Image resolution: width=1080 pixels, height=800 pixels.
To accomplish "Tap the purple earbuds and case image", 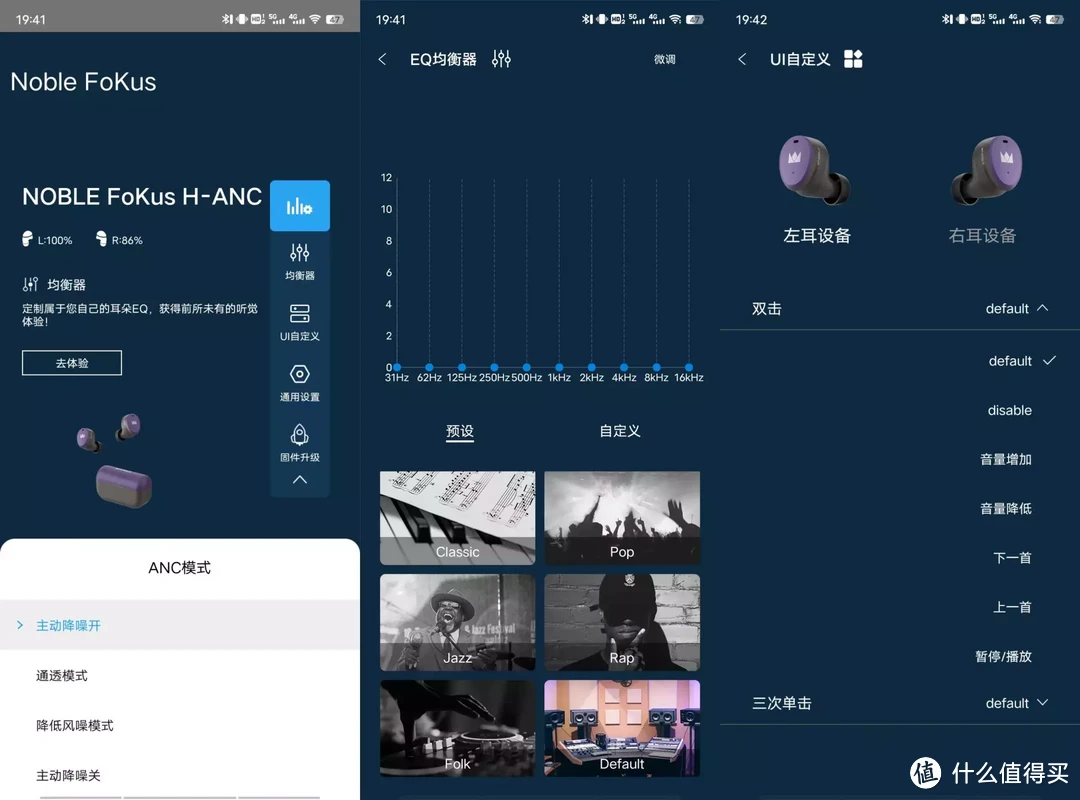I will [114, 460].
